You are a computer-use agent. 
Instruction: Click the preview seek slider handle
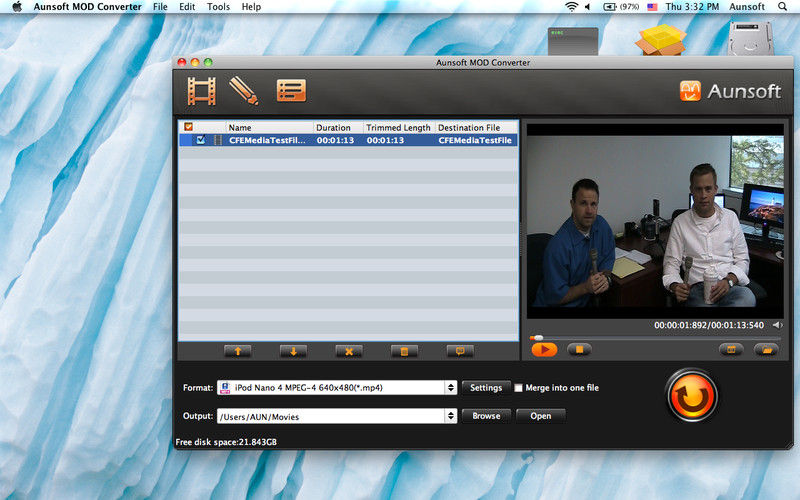pos(537,338)
